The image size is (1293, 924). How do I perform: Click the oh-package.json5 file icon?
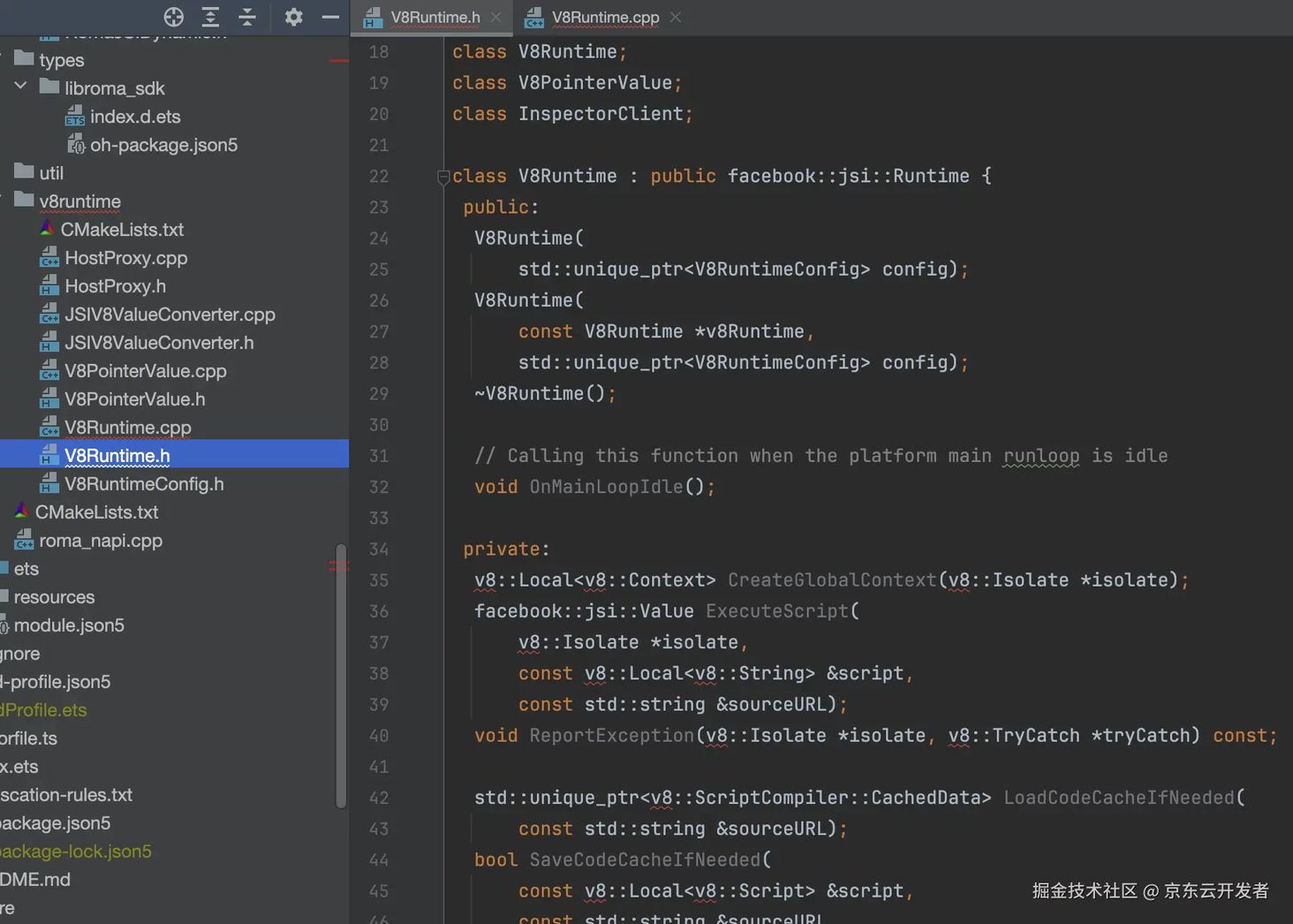click(75, 145)
